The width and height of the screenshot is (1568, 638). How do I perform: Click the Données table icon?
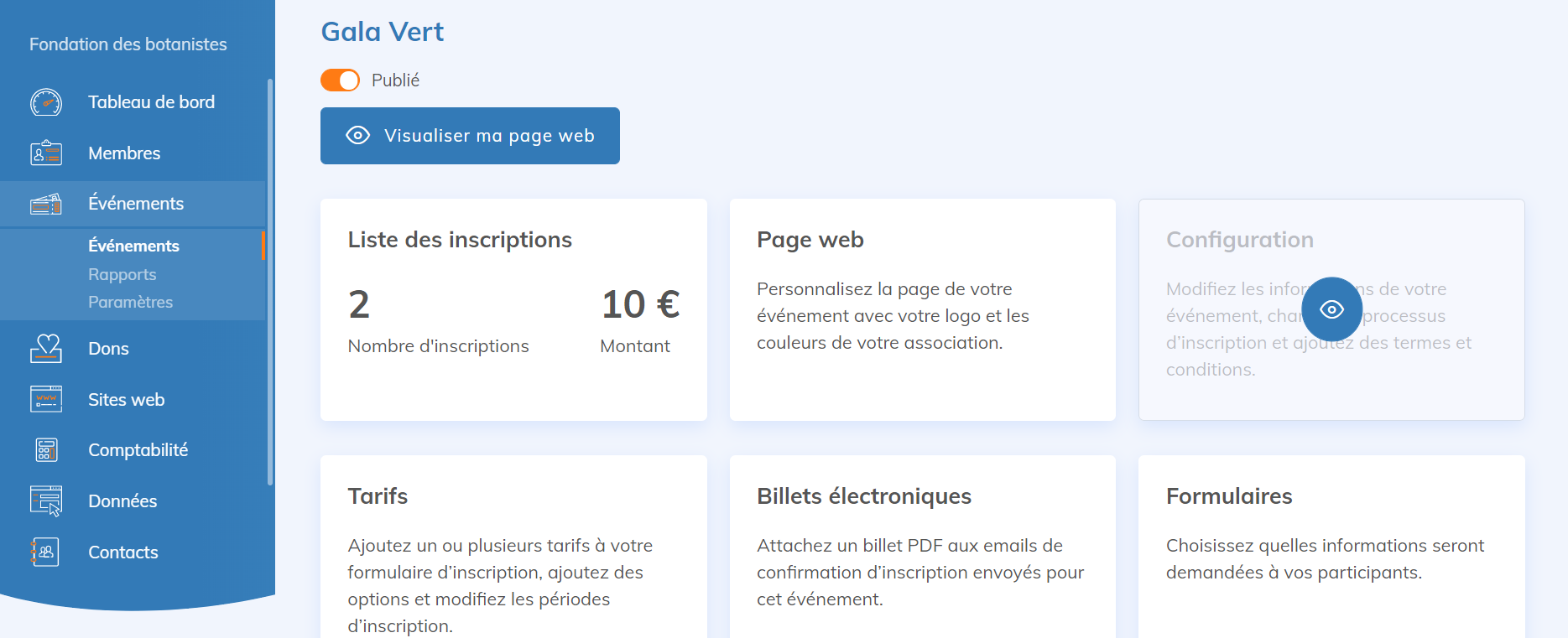coord(46,501)
